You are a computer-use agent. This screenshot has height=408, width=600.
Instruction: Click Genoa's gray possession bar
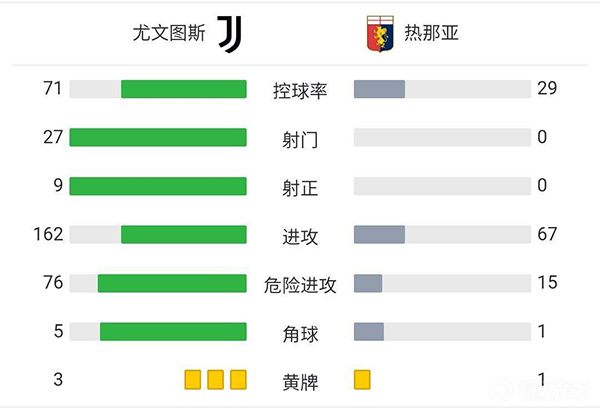coord(379,89)
